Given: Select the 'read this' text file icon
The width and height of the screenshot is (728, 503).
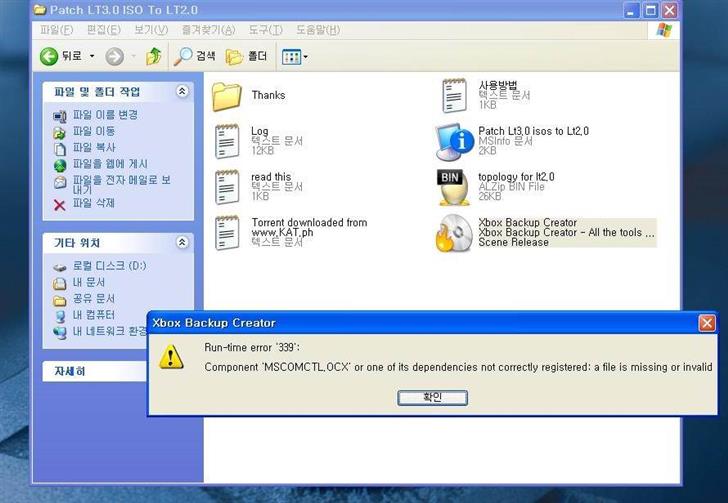Looking at the screenshot, I should point(227,187).
